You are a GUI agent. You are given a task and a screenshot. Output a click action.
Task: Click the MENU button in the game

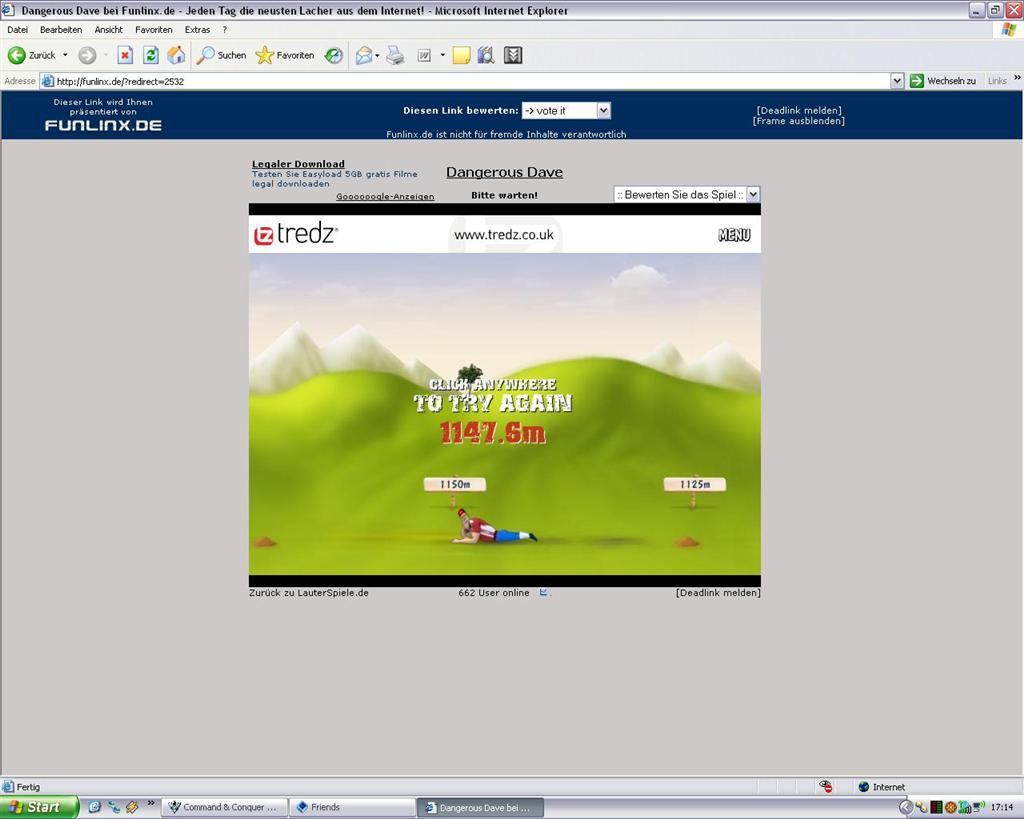pos(734,235)
